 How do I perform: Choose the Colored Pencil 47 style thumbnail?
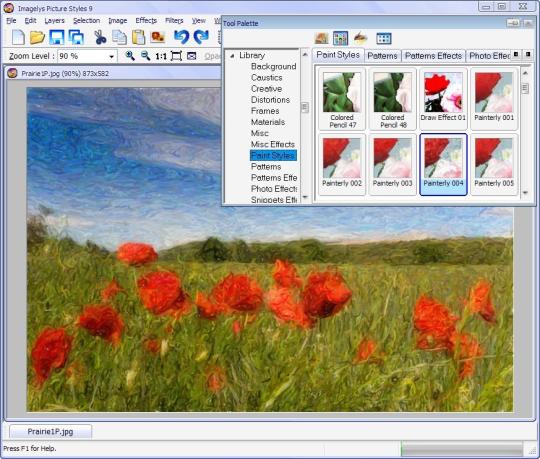[342, 99]
